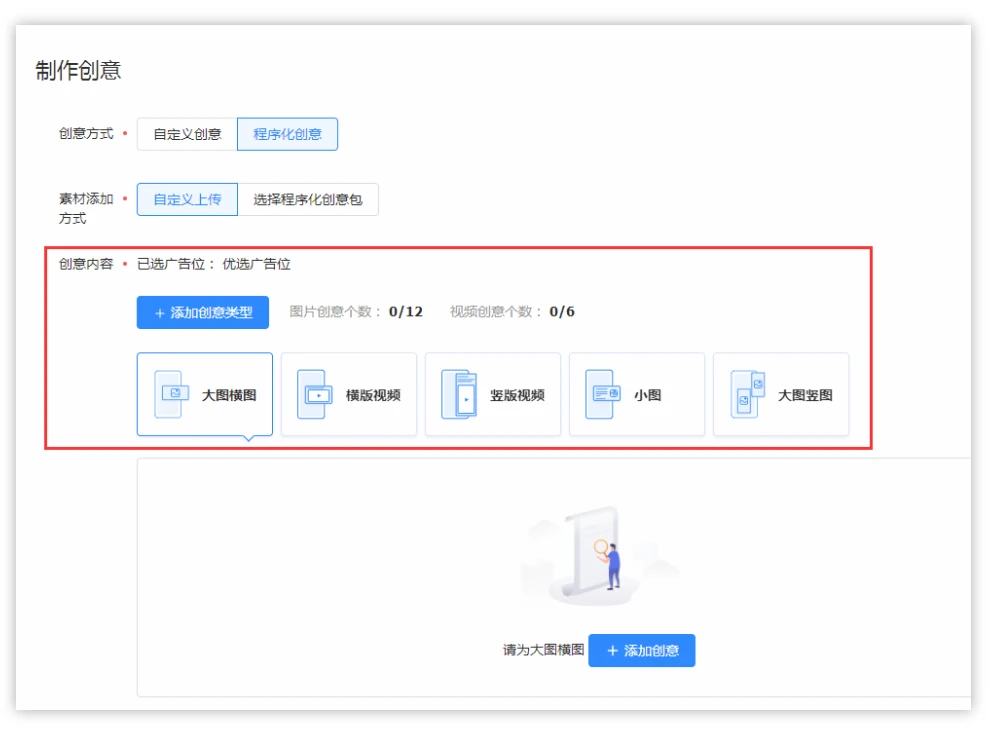This screenshot has width=1003, height=743.
Task: Click the 优选广告位 selected placement text
Action: coord(256,264)
